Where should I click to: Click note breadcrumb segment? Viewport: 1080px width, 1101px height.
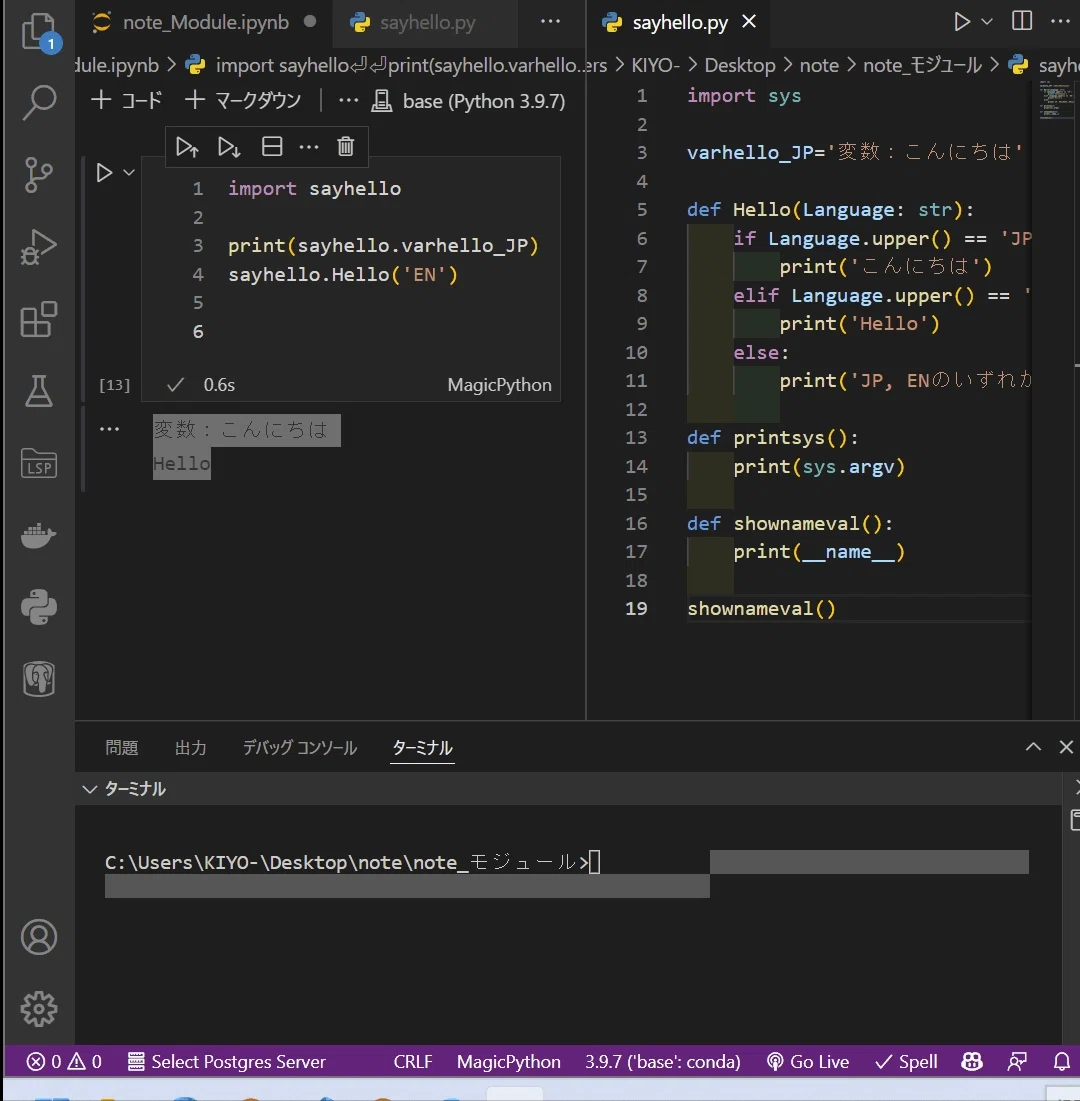[819, 65]
